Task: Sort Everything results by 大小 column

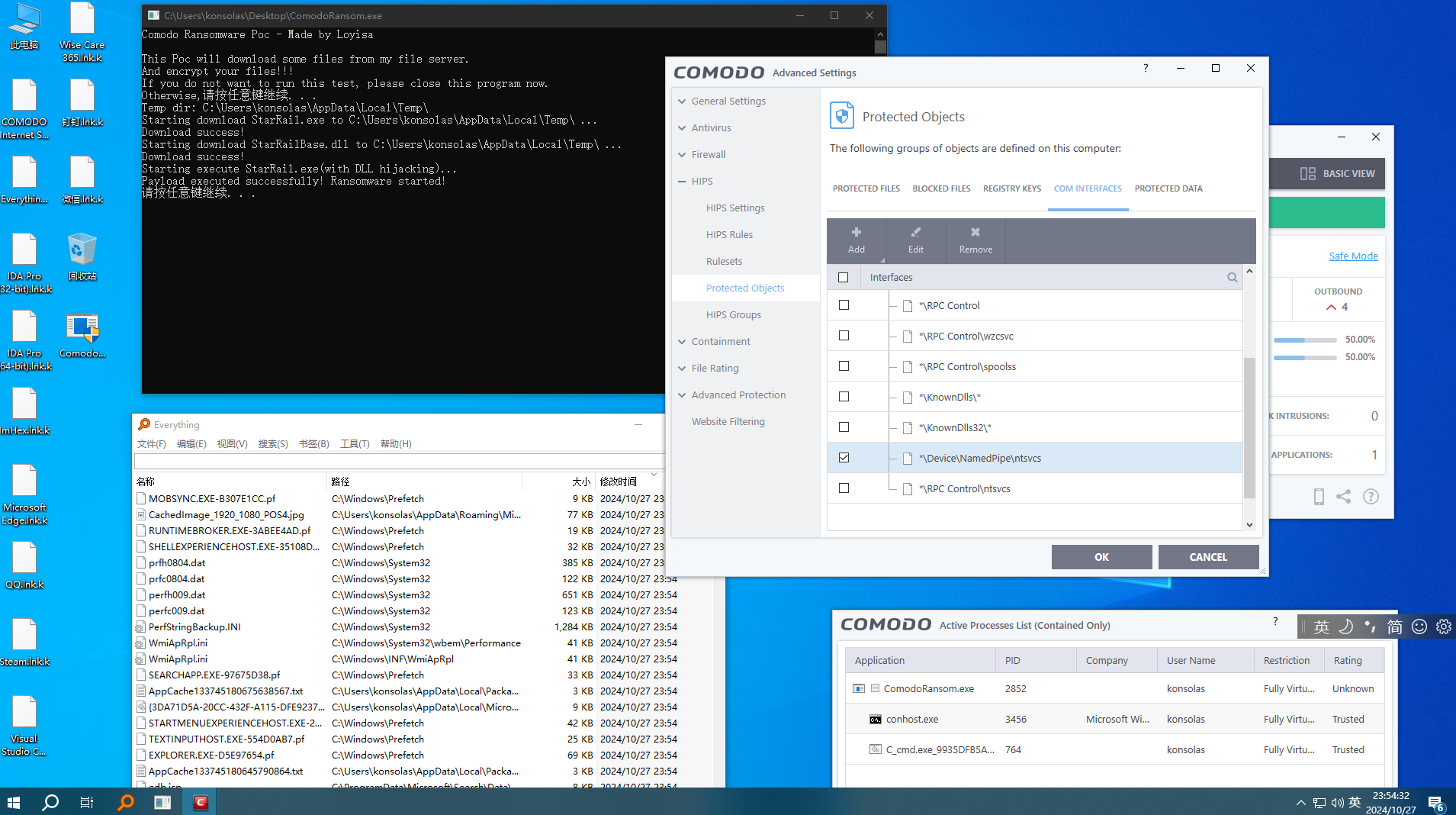Action: click(580, 482)
